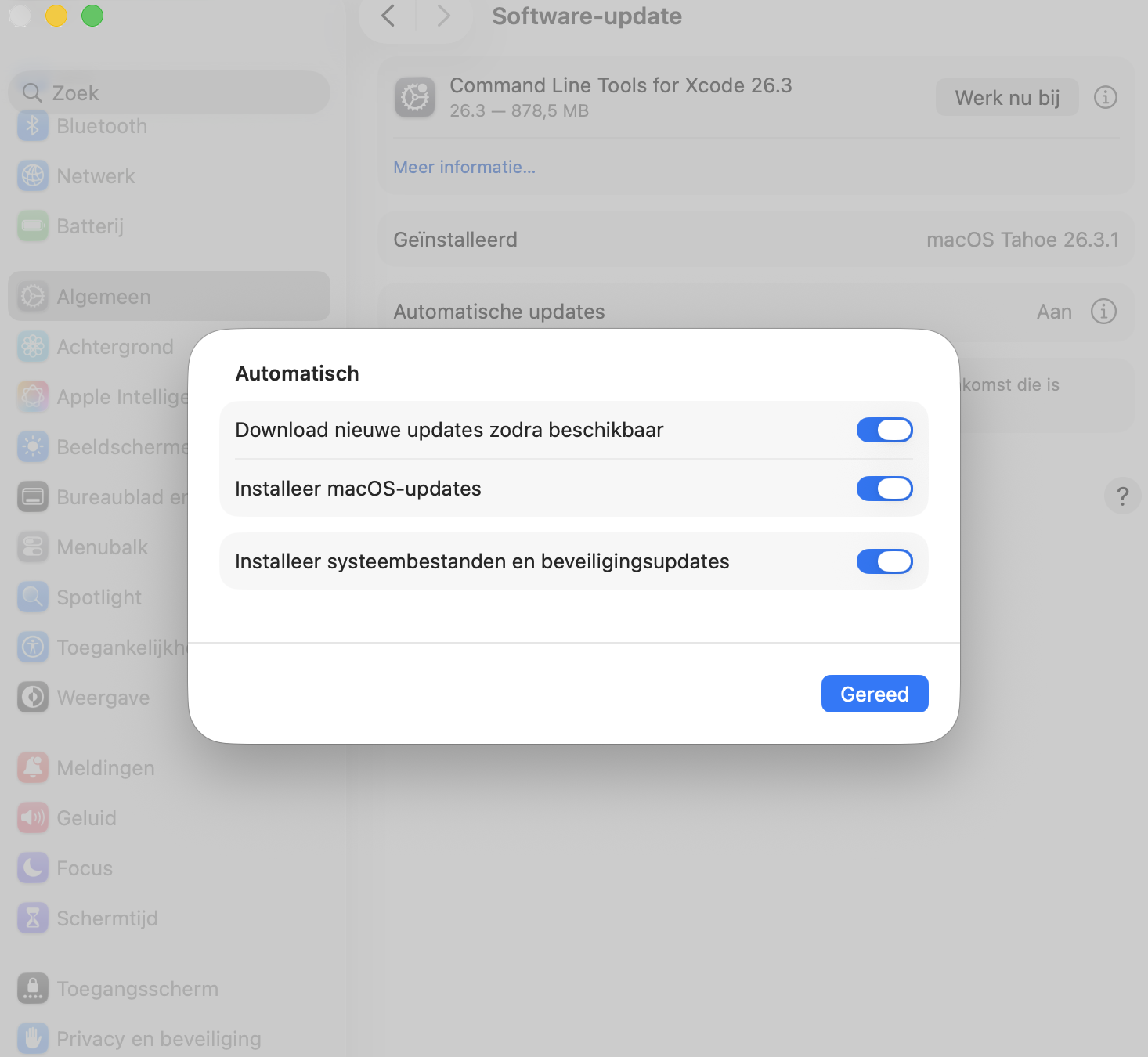Select the Netwerk sidebar icon
This screenshot has width=1148, height=1057.
(x=96, y=176)
